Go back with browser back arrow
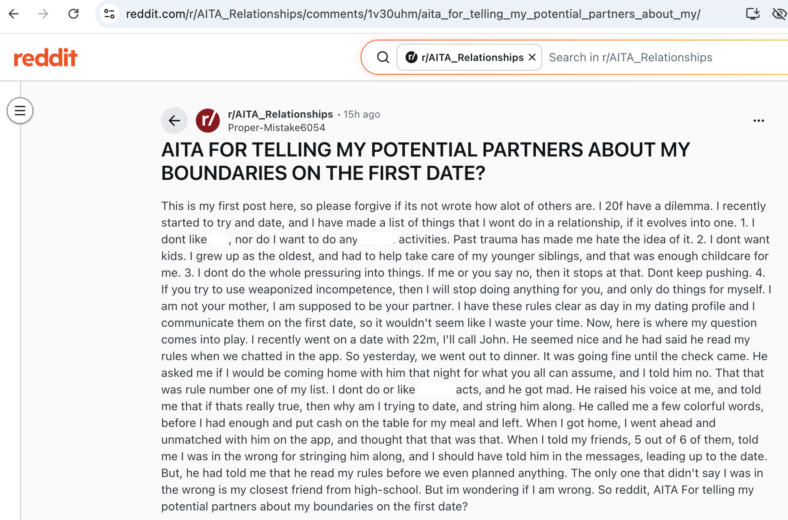 coord(14,14)
